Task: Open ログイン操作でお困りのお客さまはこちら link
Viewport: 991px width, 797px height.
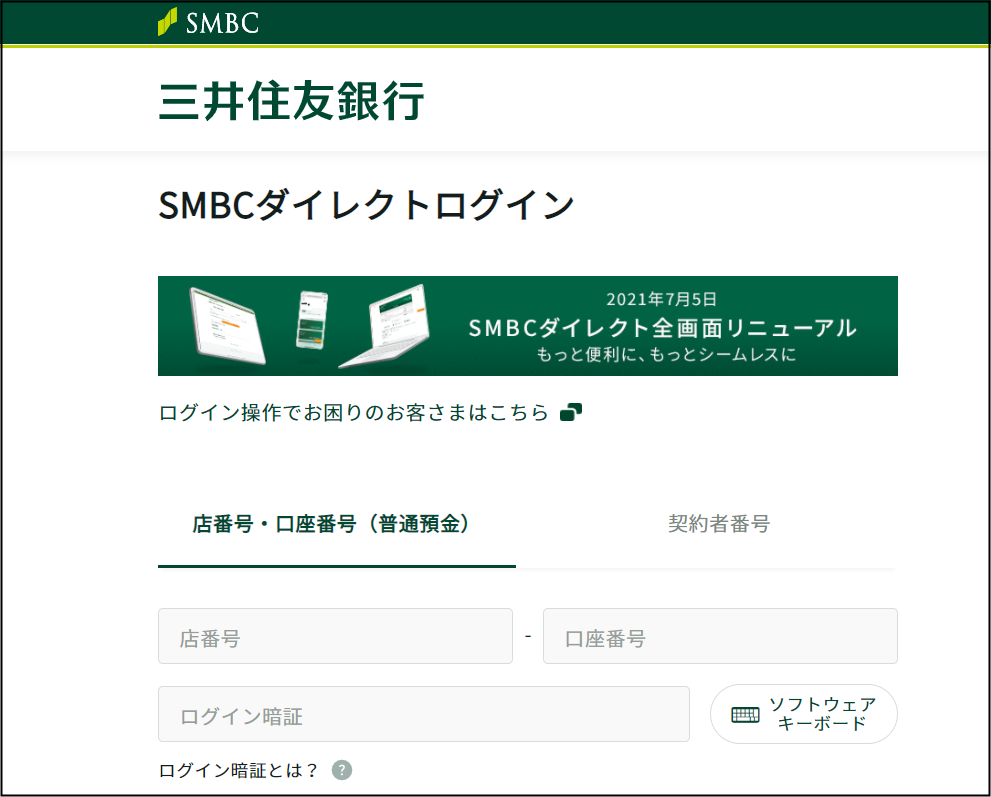Action: [x=353, y=413]
